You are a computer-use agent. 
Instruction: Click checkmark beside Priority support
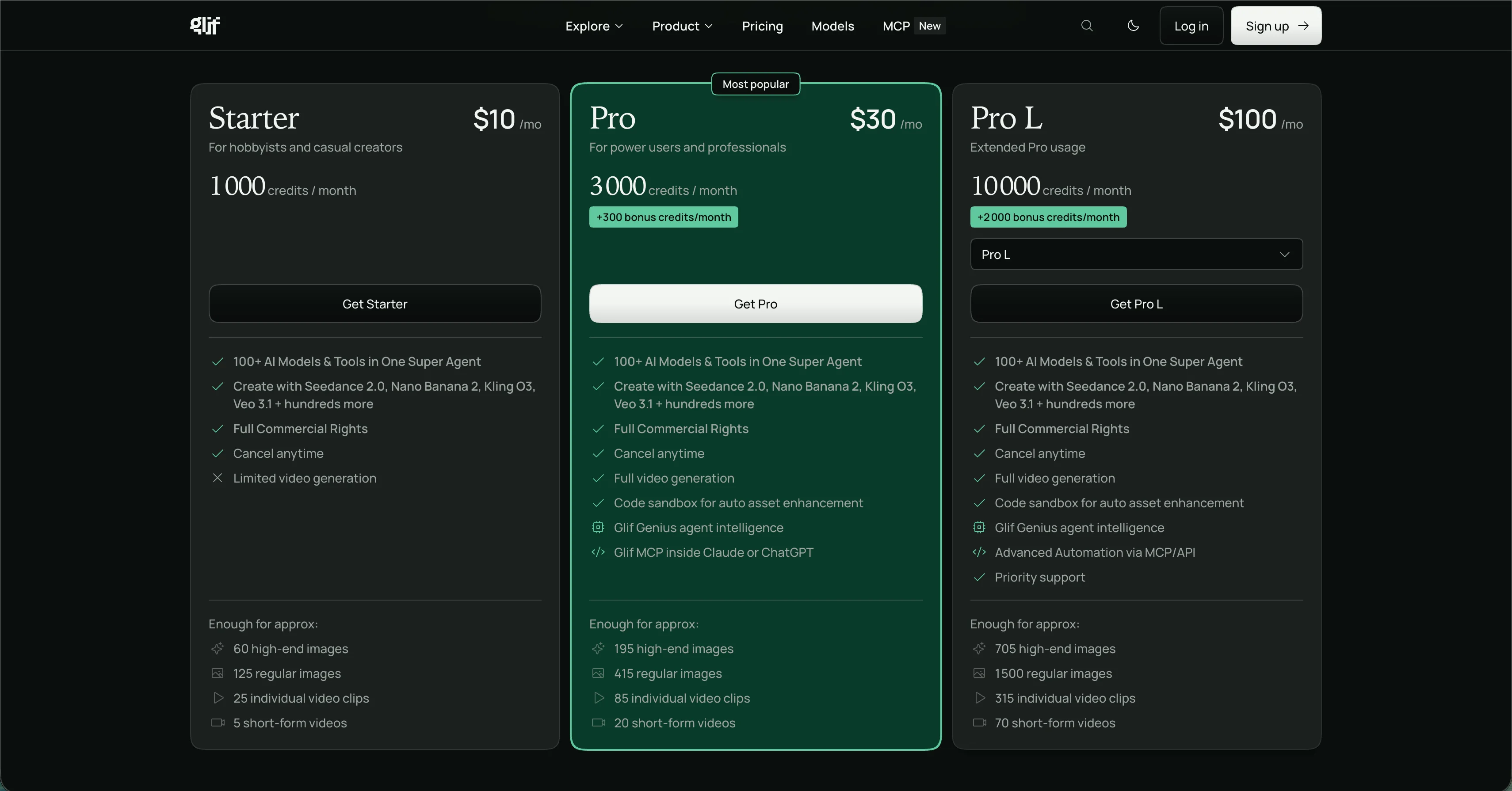979,577
